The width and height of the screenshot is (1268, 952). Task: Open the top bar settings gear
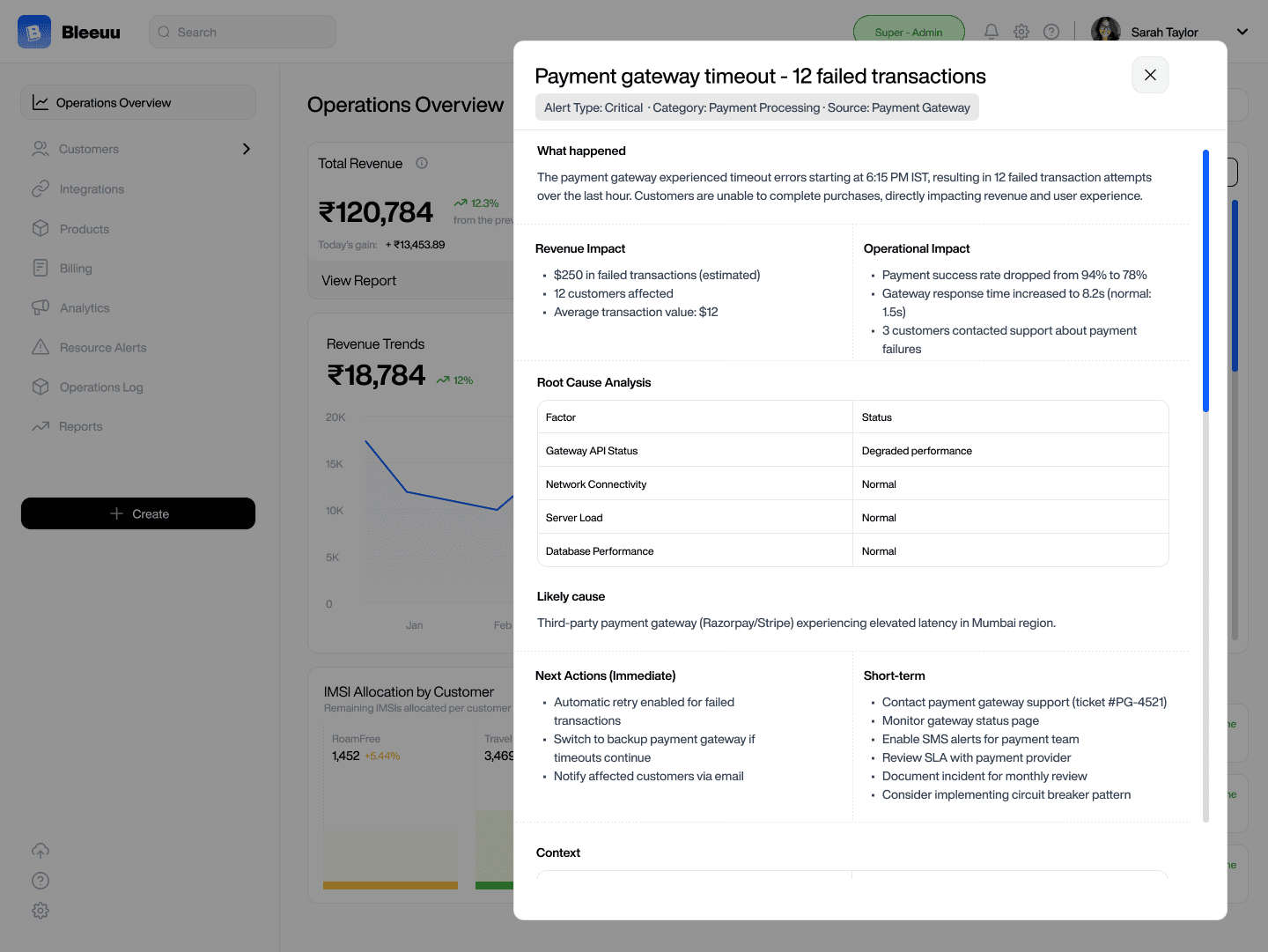1021,32
